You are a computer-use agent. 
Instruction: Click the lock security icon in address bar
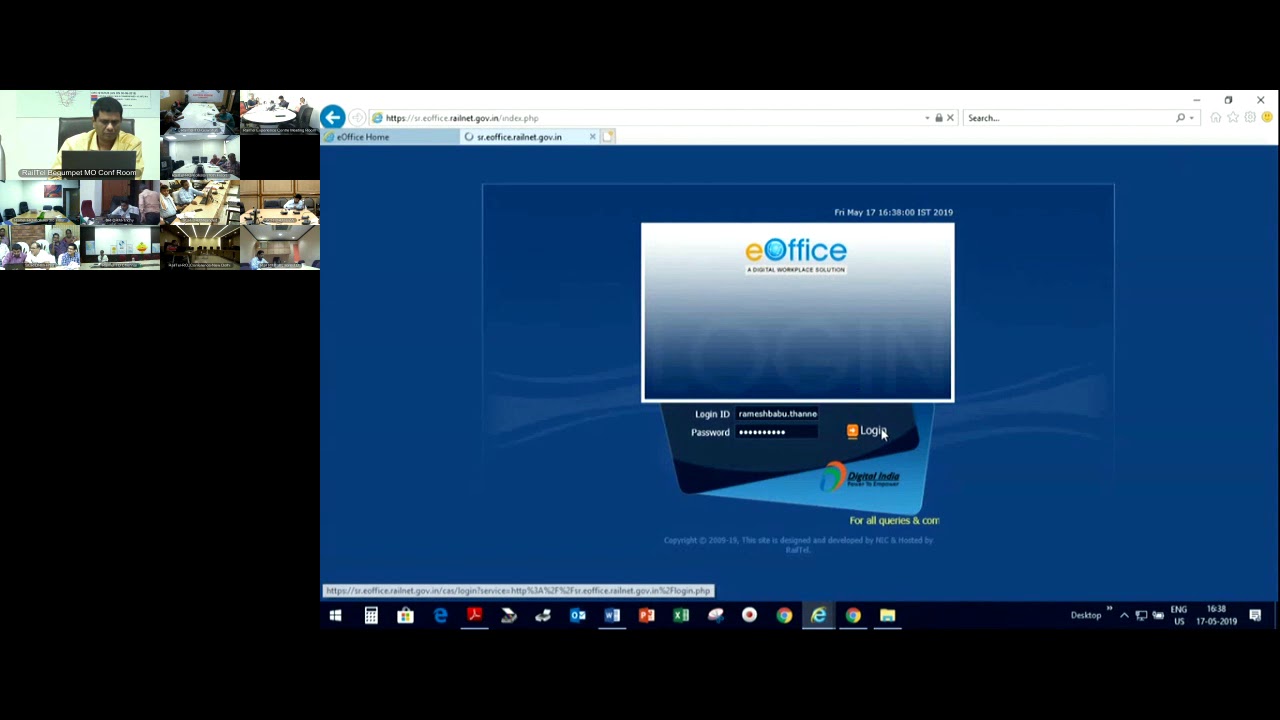938,118
